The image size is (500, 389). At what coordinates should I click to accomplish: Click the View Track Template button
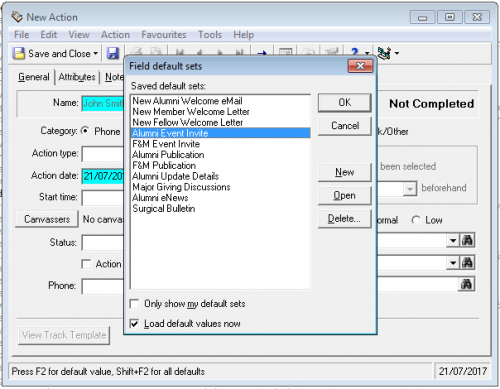pos(64,335)
